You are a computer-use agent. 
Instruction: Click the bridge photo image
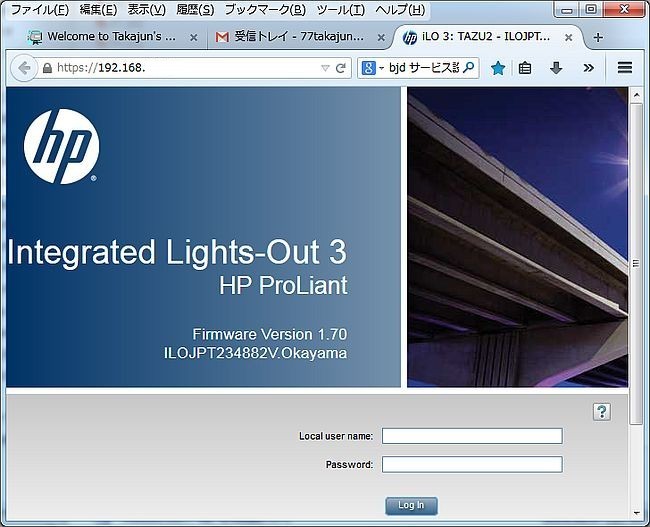[517, 237]
